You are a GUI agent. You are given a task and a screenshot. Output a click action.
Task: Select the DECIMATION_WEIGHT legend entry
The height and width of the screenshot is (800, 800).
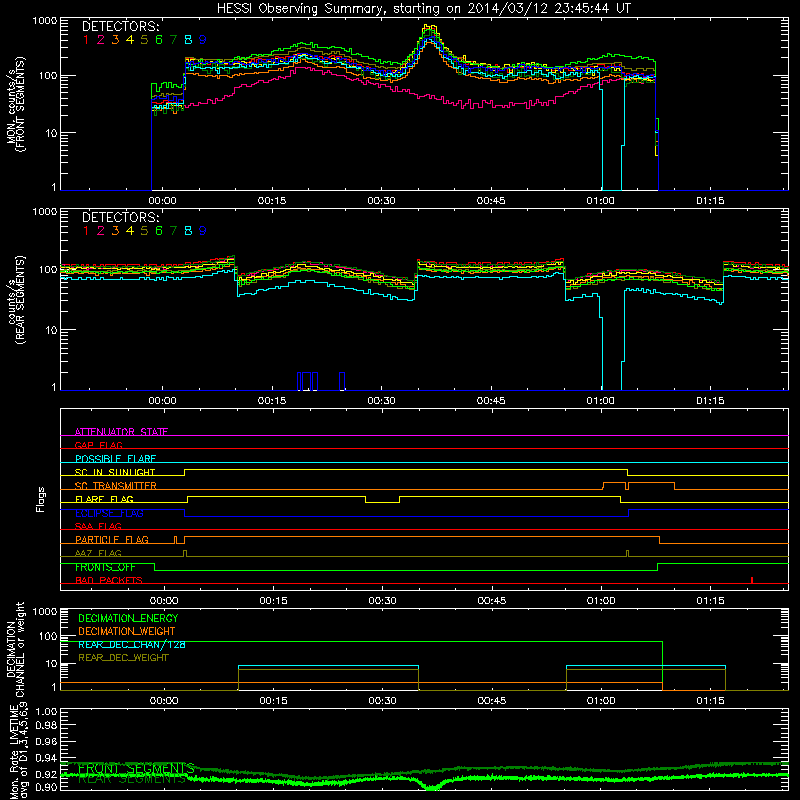pos(127,631)
